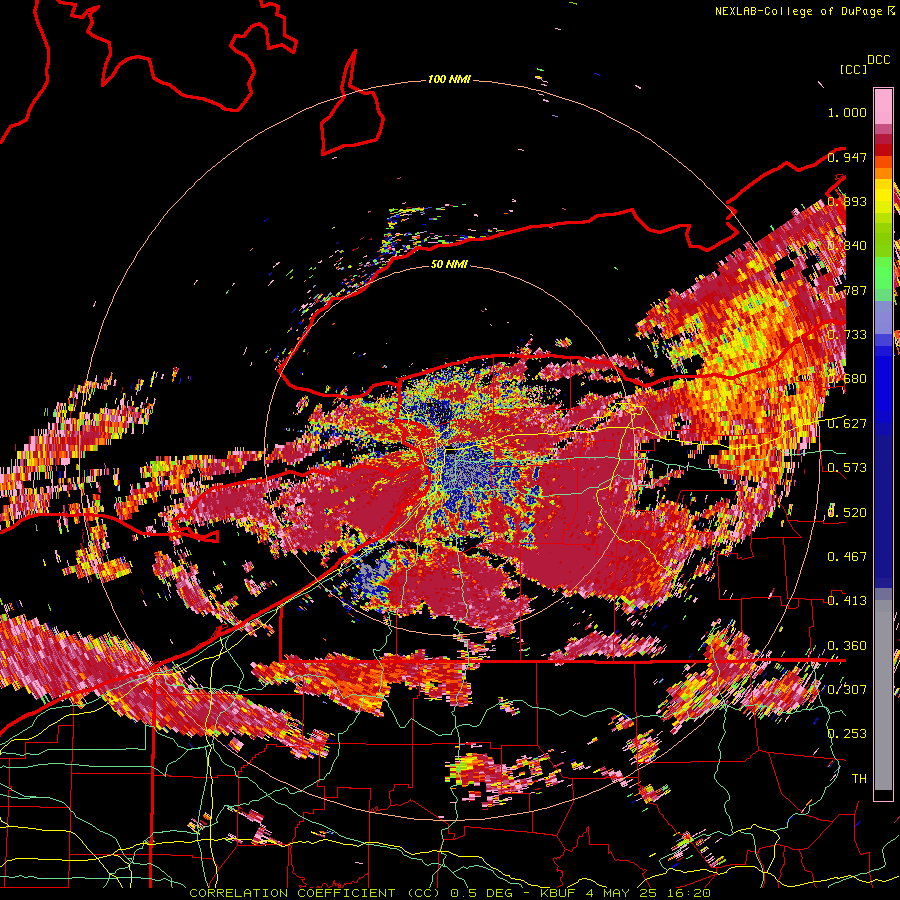Select the 0.893 scale value
This screenshot has width=900, height=900.
[x=847, y=201]
